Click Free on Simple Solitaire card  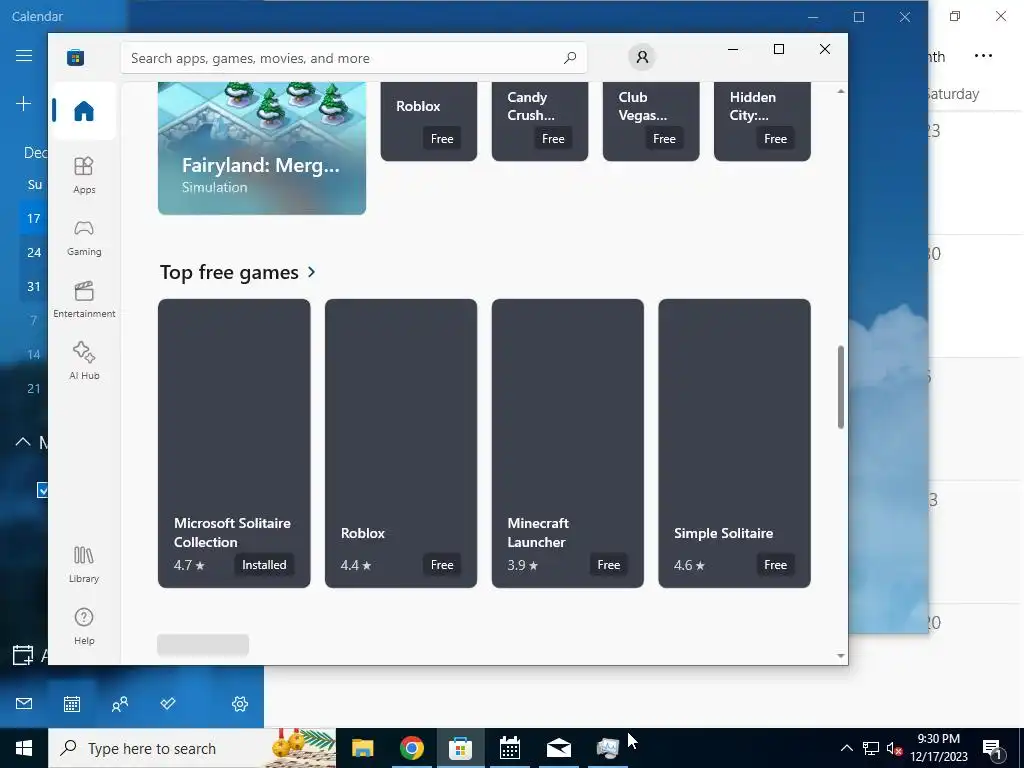click(x=775, y=565)
